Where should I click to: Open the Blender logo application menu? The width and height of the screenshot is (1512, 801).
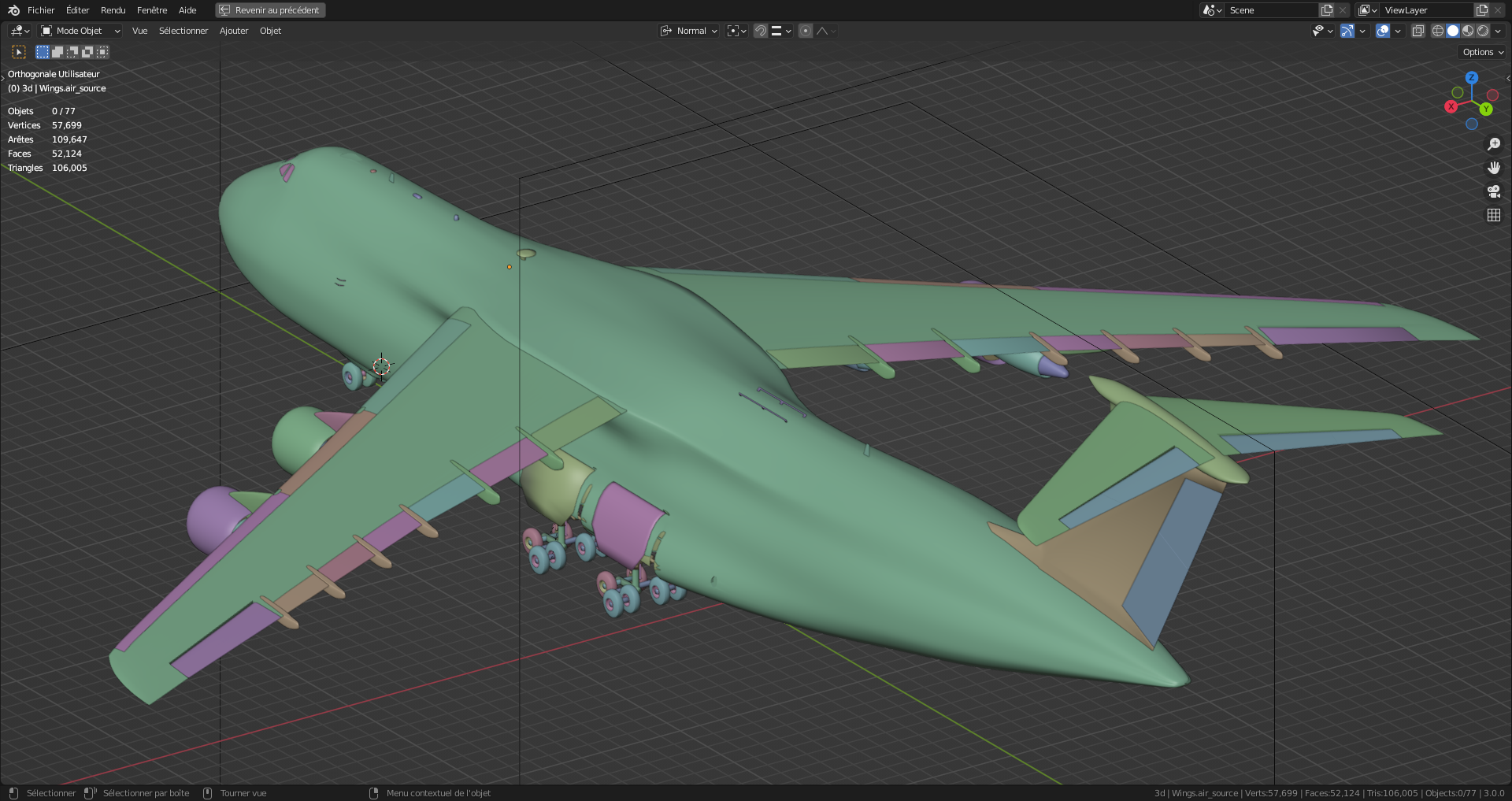coord(13,10)
